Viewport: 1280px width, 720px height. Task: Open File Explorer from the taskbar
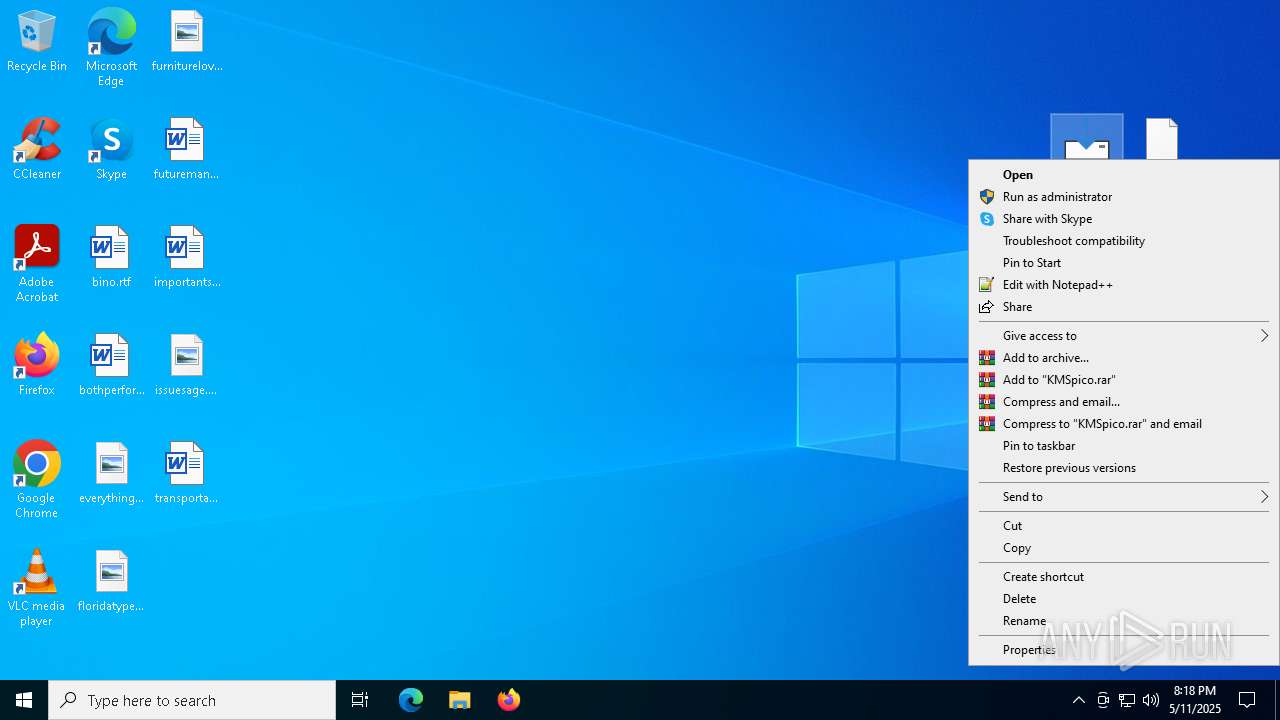(460, 700)
